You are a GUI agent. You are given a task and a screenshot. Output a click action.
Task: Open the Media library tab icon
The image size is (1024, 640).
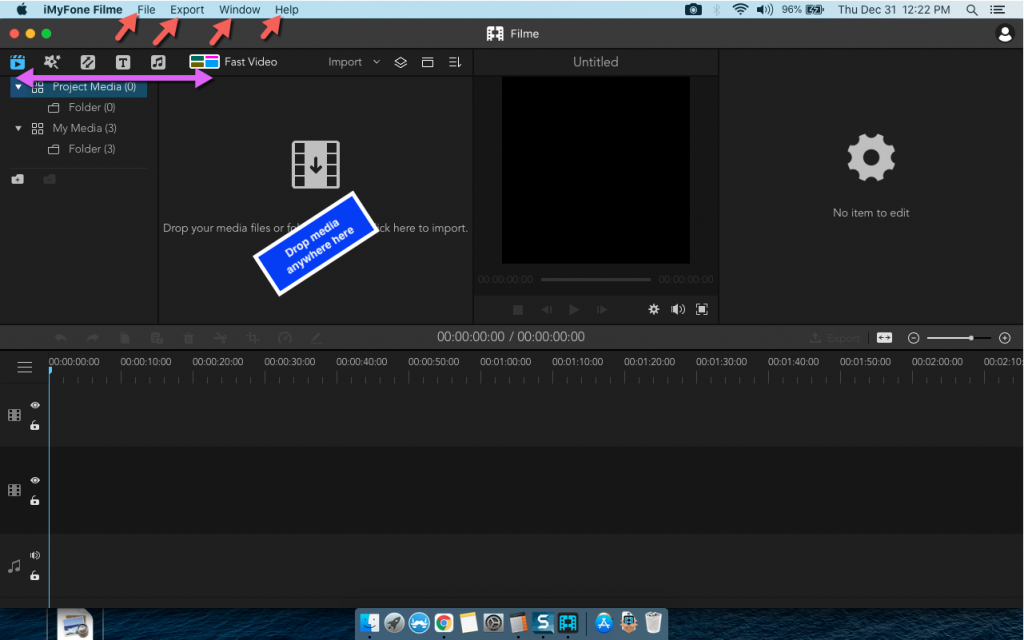18,62
